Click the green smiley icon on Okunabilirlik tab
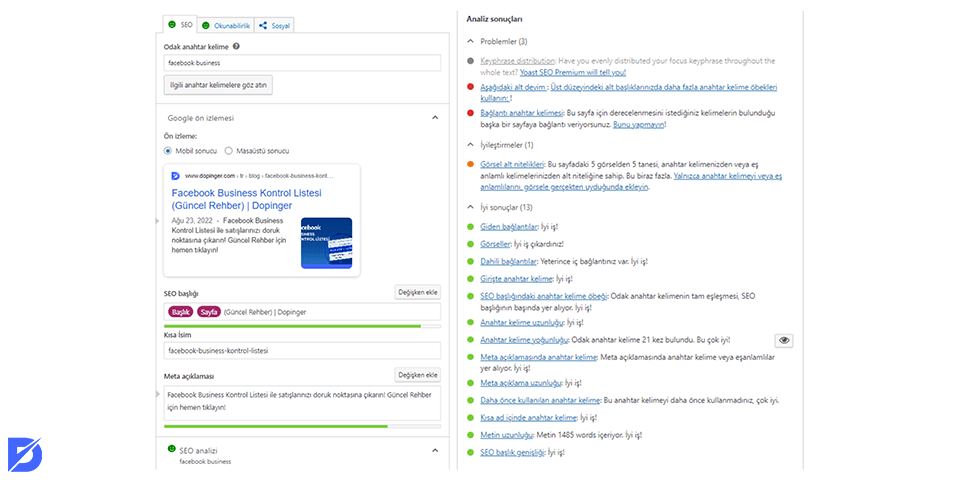This screenshot has height=480, width=960. point(206,26)
